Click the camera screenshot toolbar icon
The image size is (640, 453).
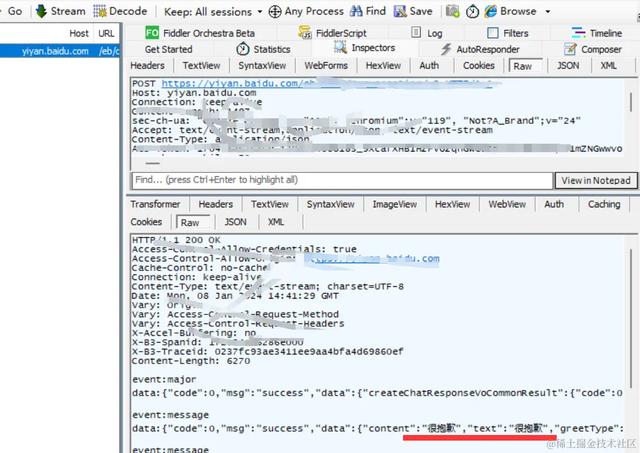[x=452, y=11]
